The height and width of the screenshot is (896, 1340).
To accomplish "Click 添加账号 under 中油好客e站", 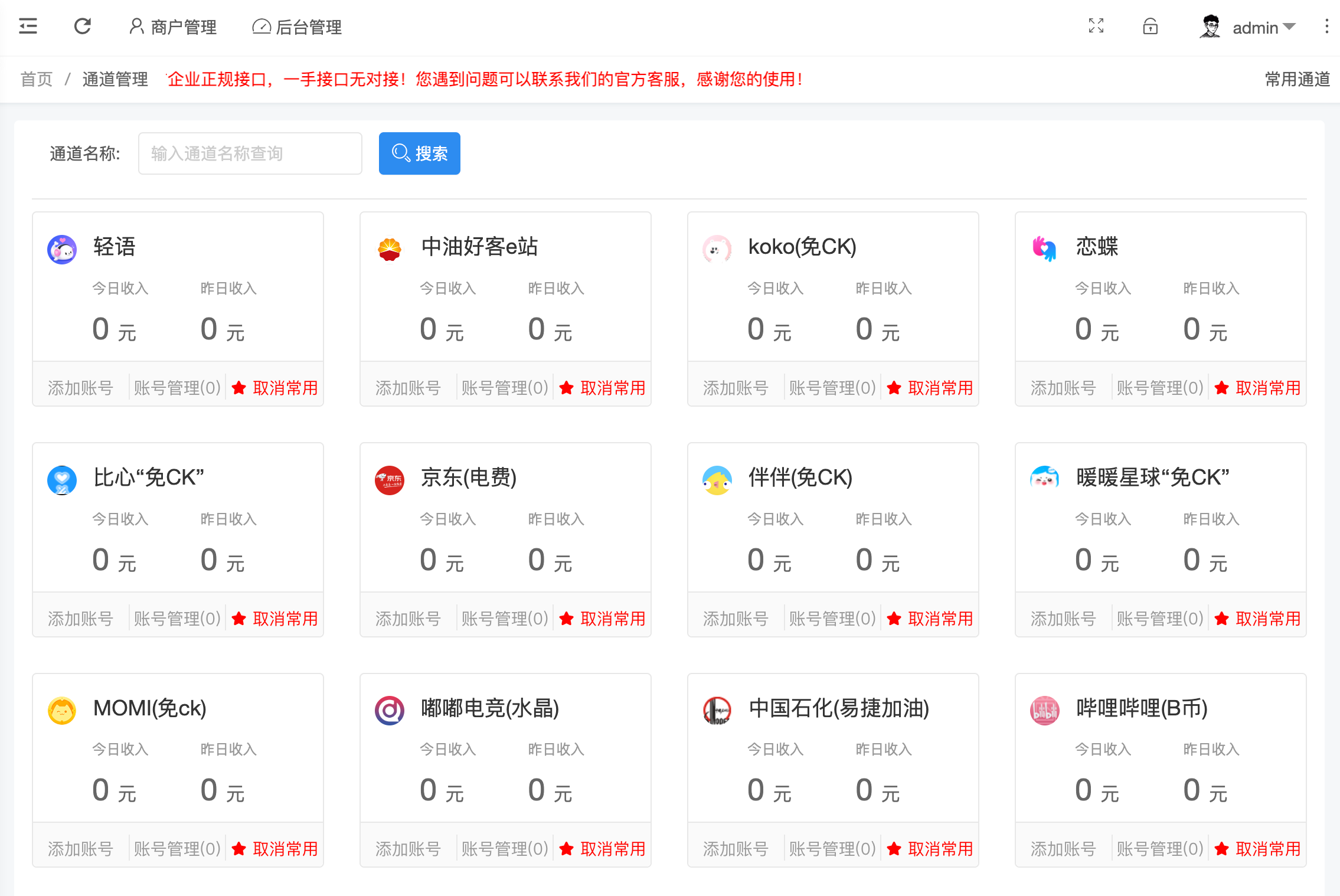I will [408, 388].
